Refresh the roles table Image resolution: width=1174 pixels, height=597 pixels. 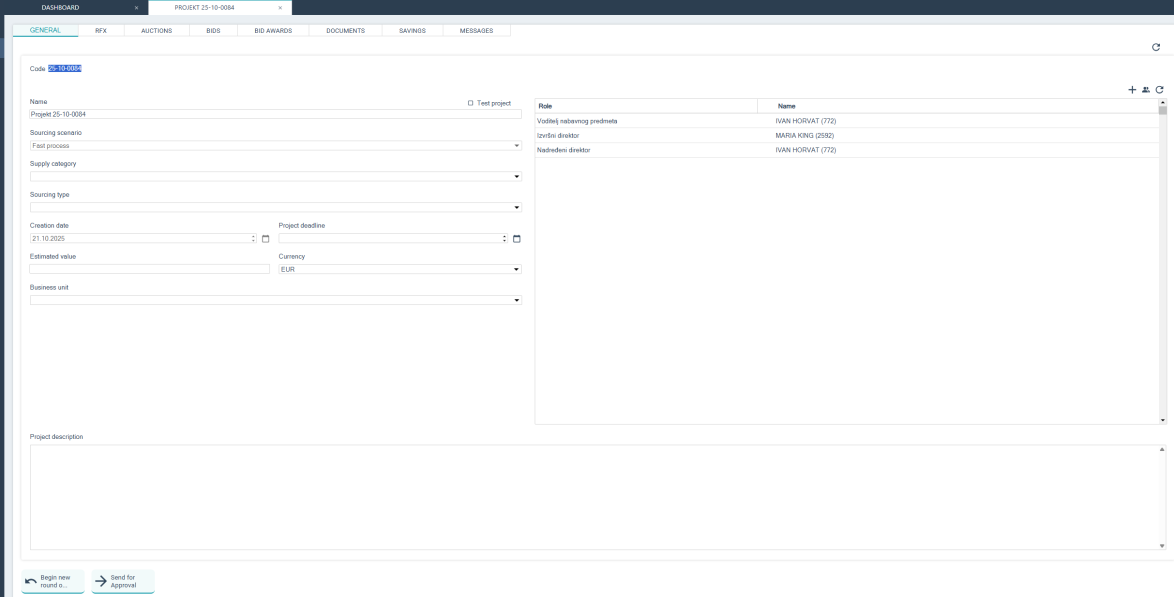pyautogui.click(x=1160, y=90)
